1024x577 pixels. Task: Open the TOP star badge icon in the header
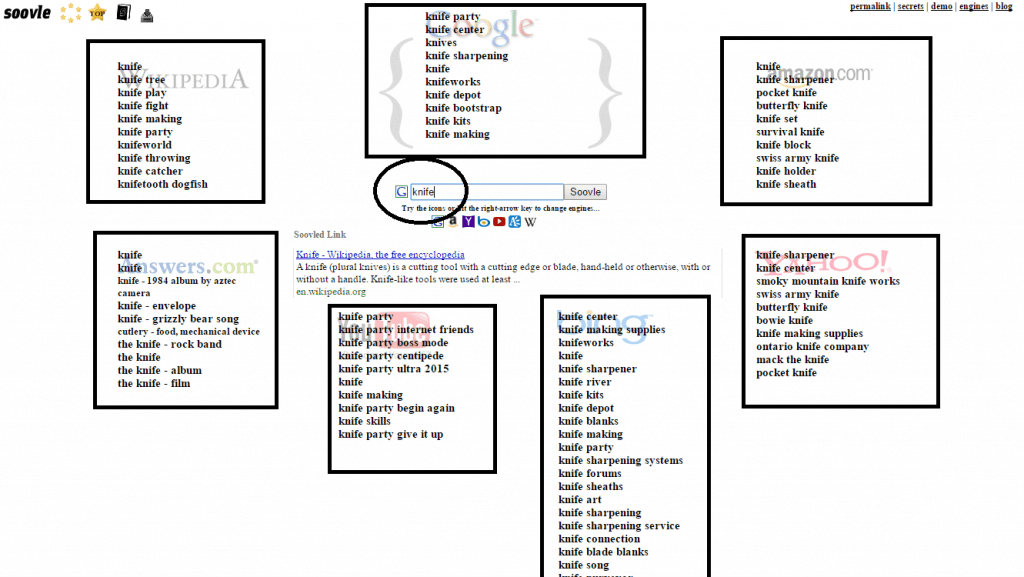coord(97,13)
